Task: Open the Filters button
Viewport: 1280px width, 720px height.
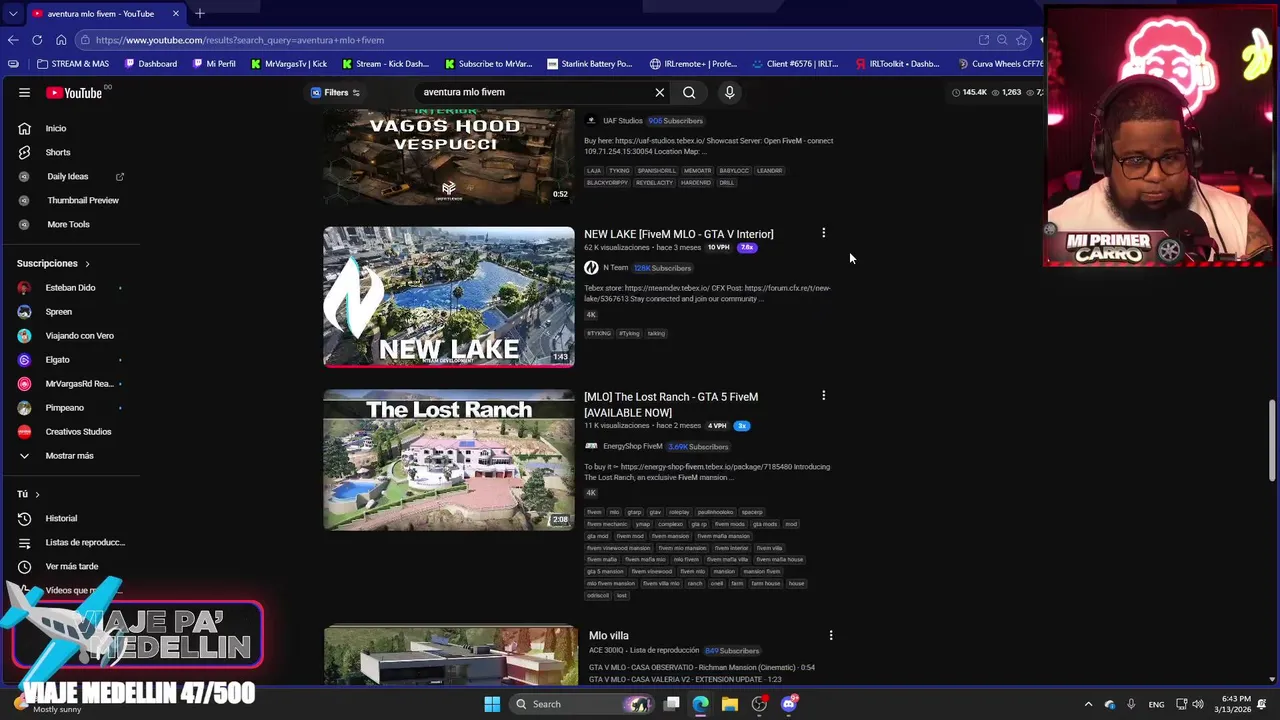Action: [335, 92]
